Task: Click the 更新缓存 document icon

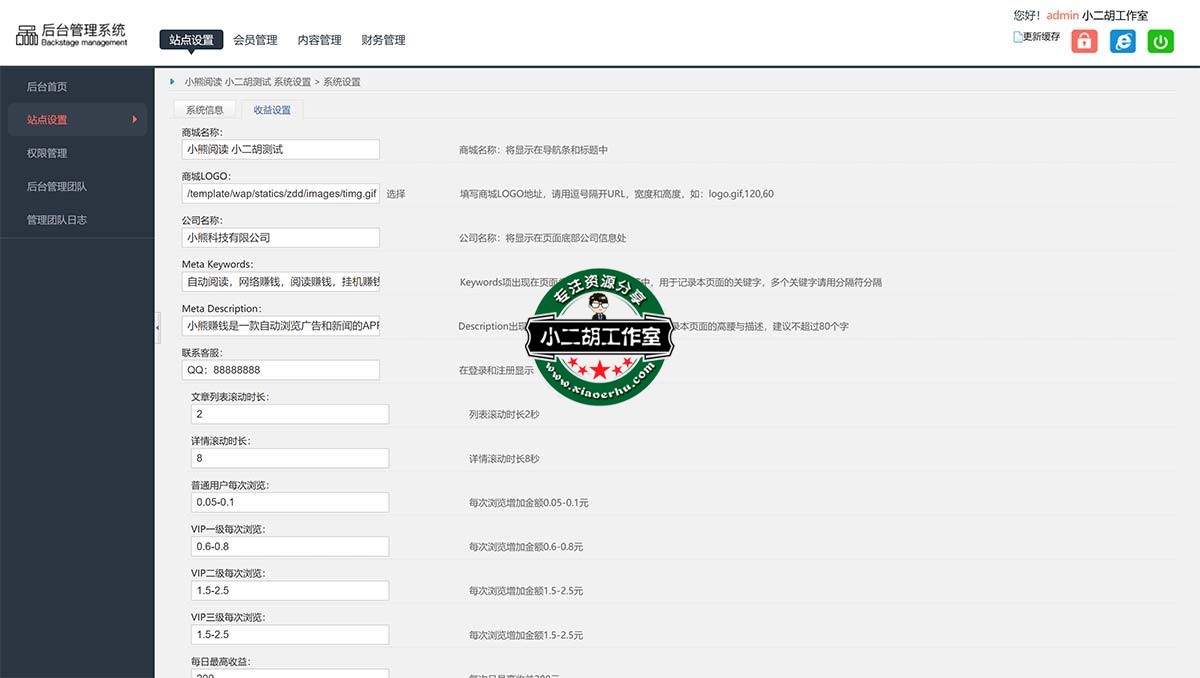Action: point(1018,37)
